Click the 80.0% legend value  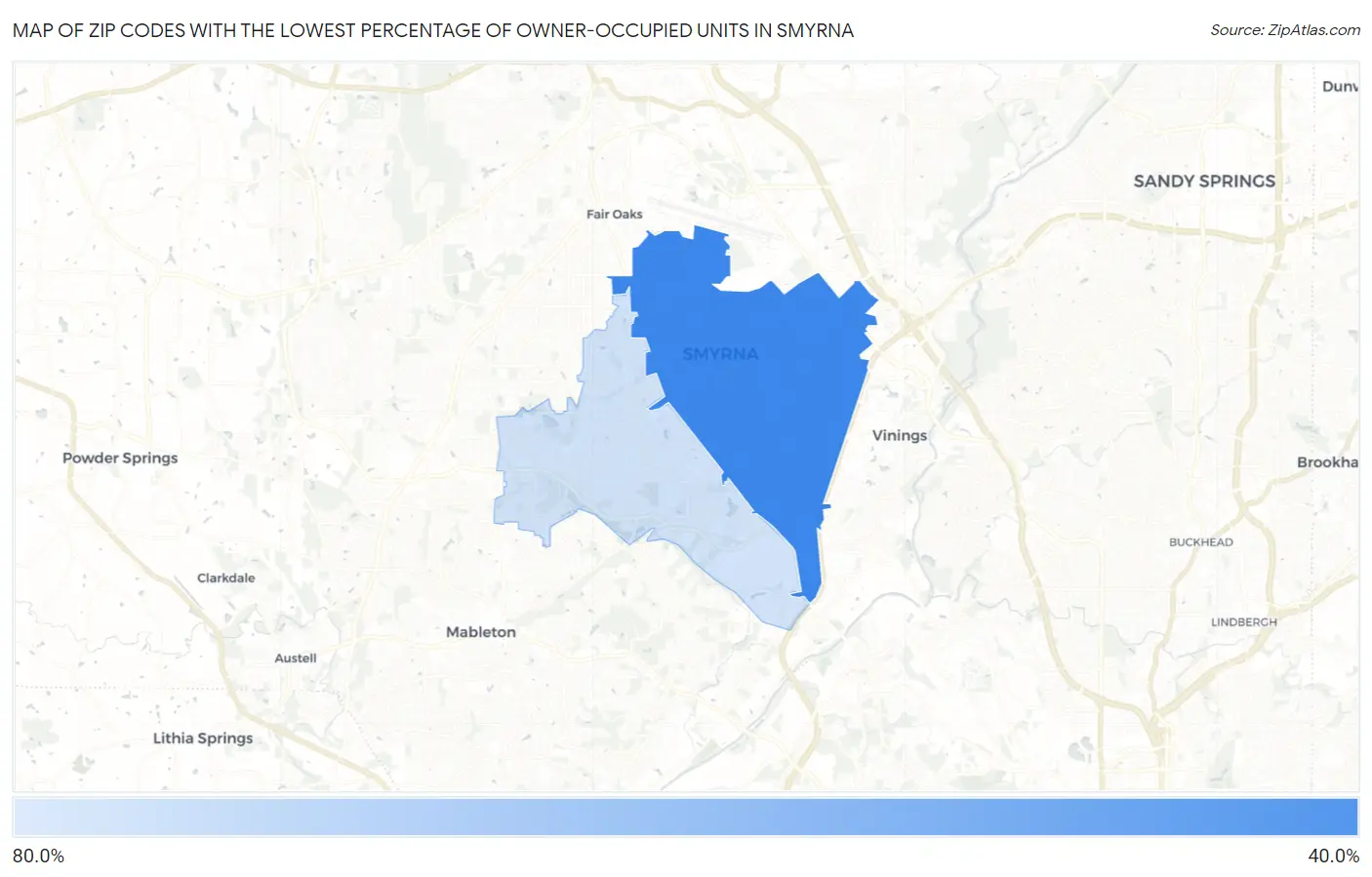click(39, 857)
